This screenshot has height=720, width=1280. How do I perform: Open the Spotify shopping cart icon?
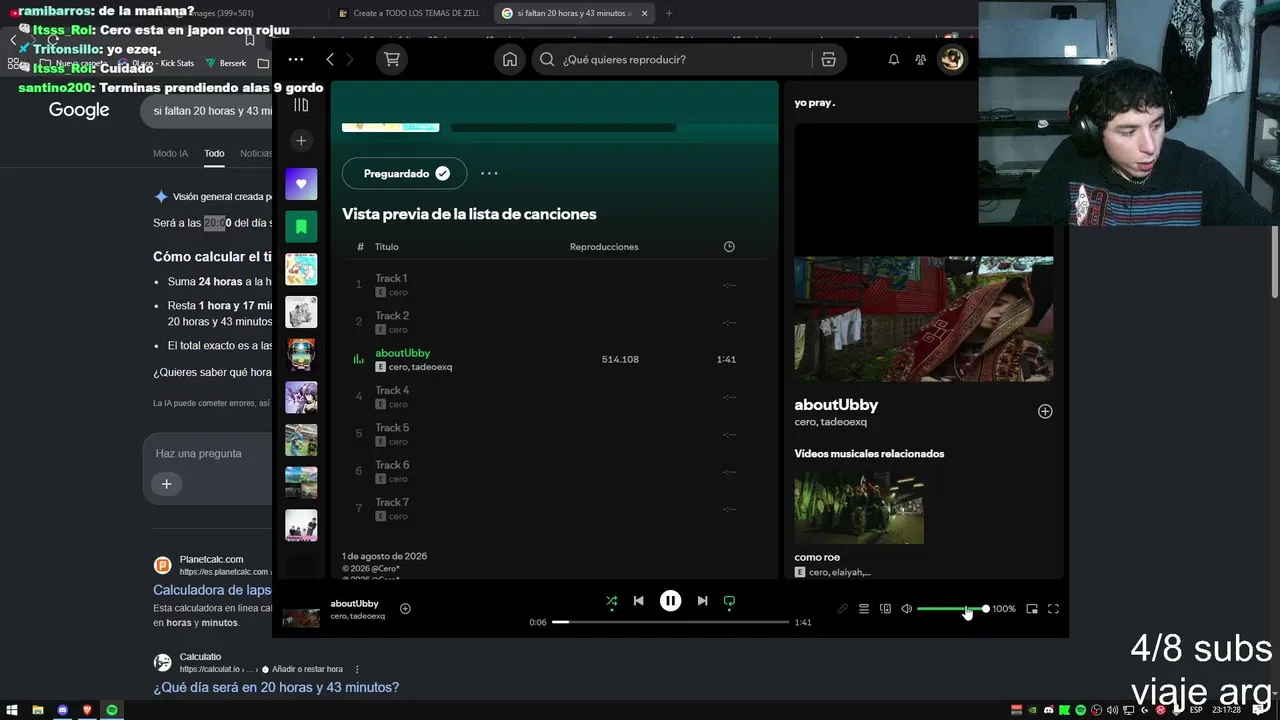pos(392,60)
